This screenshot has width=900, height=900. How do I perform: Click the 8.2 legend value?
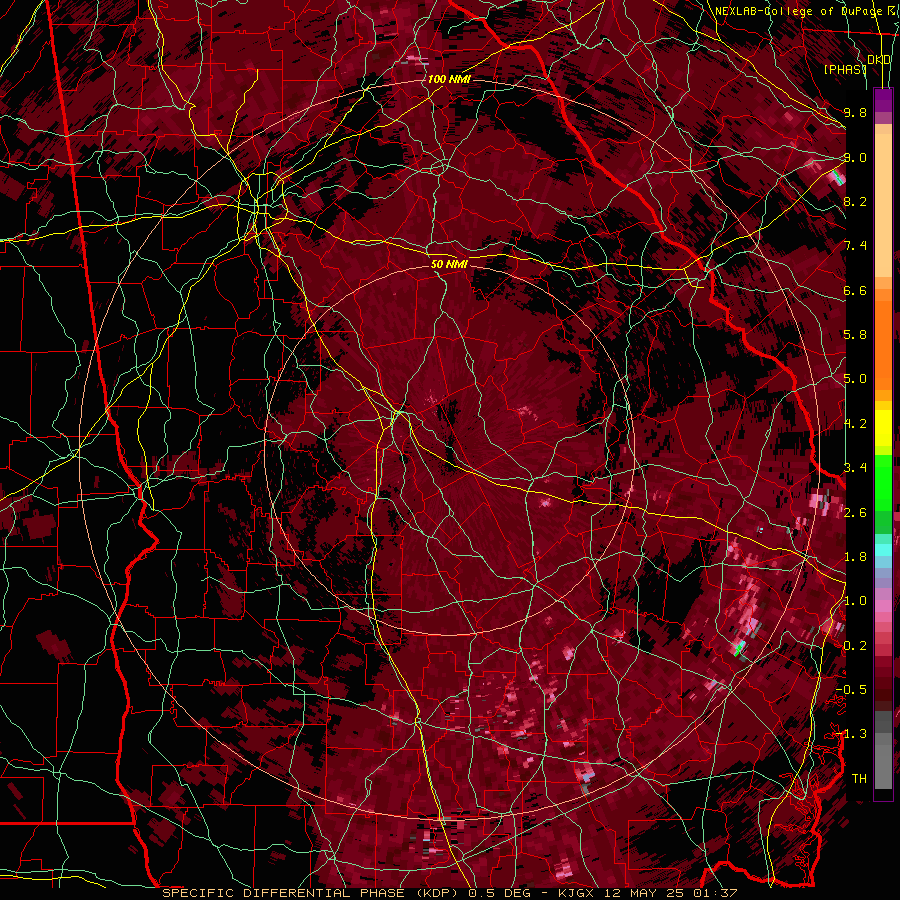tap(855, 201)
